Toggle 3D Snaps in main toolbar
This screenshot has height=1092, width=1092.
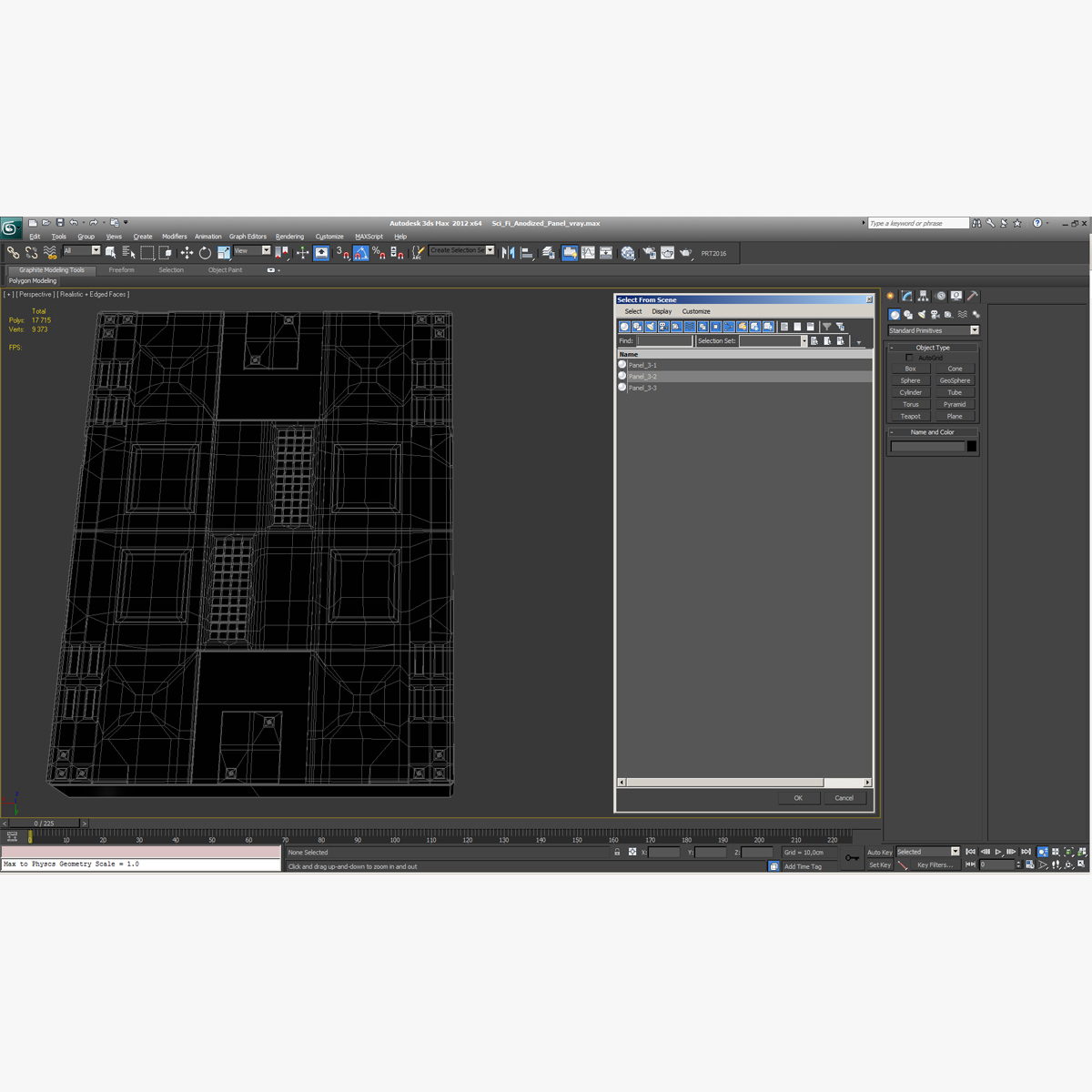coord(342,253)
